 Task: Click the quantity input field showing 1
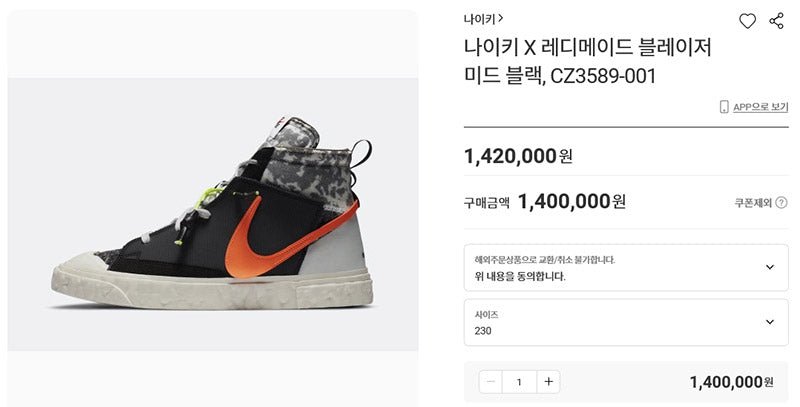coord(519,381)
